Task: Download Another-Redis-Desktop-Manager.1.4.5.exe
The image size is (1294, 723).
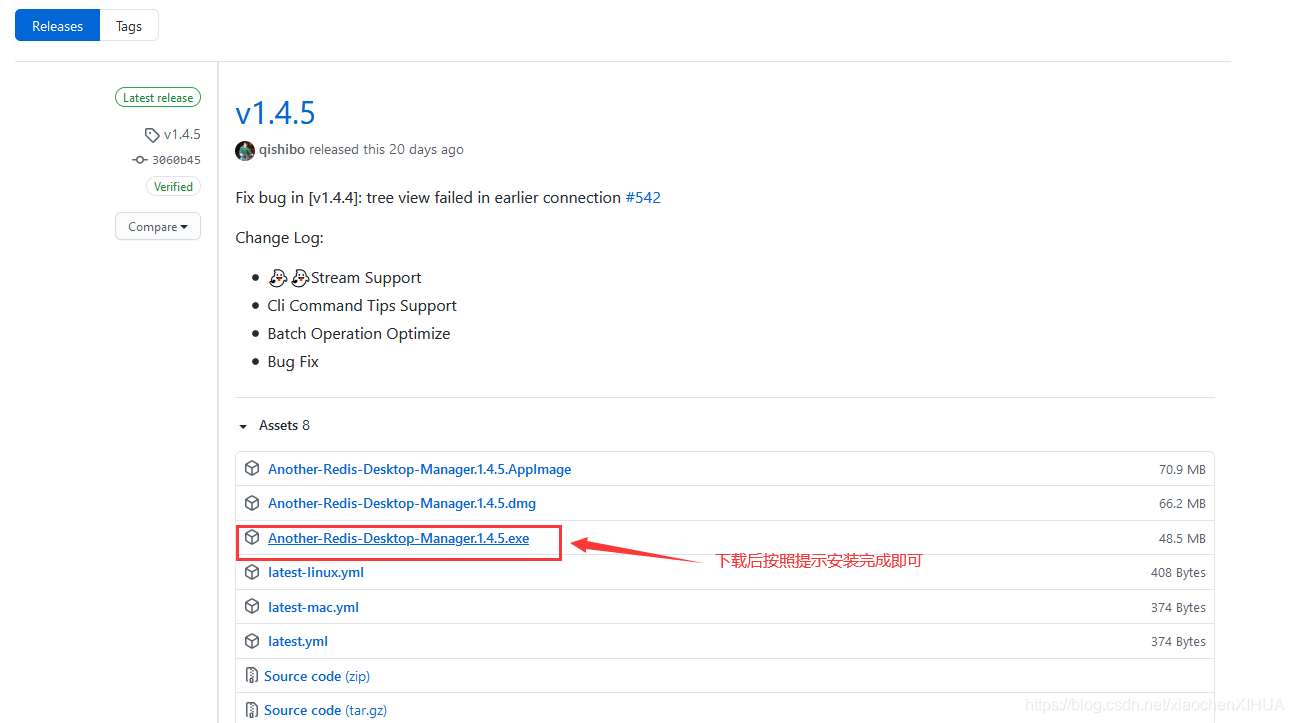Action: (399, 538)
